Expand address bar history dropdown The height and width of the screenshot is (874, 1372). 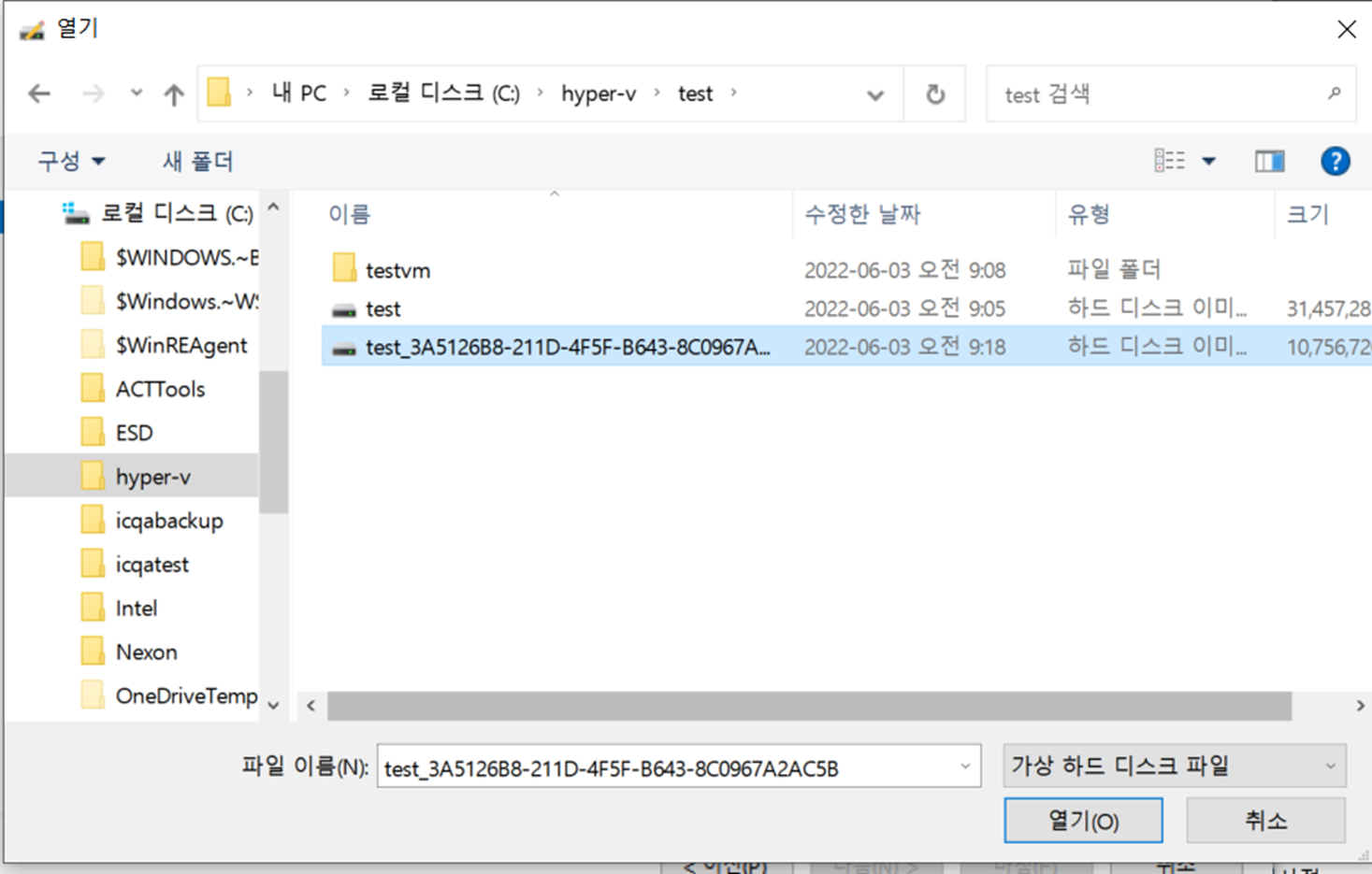874,94
